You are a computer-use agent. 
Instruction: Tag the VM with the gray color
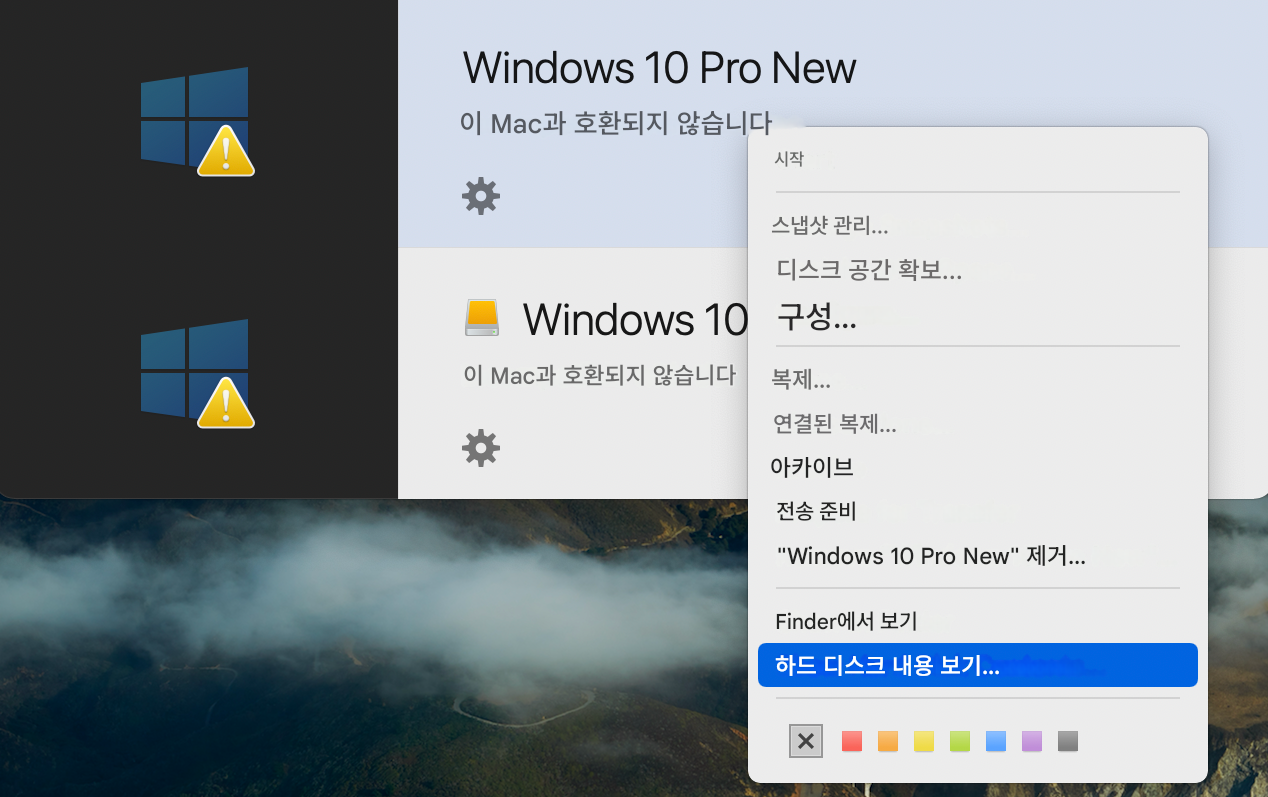[1068, 741]
